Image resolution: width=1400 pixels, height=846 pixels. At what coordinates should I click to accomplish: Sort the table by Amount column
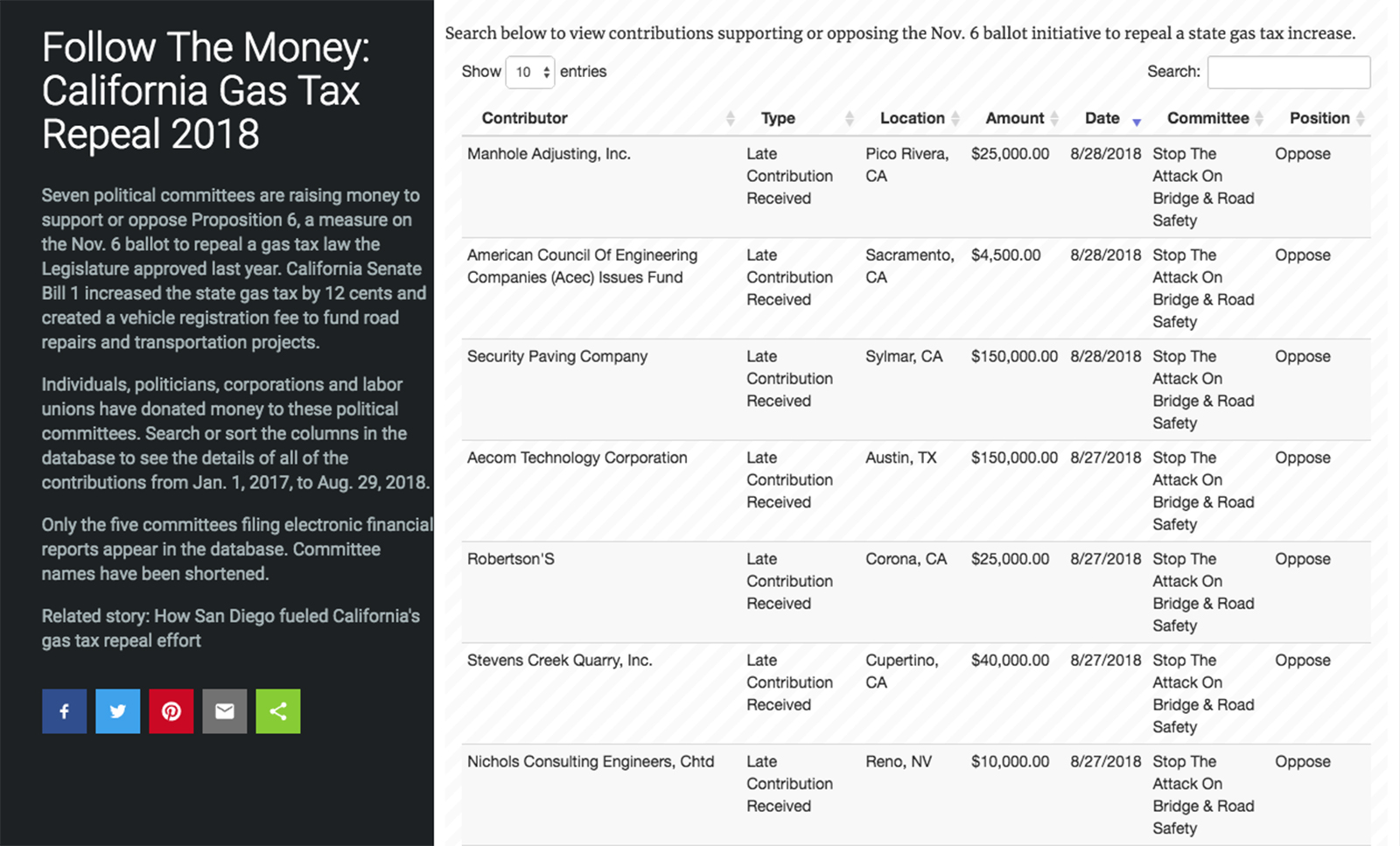[1014, 118]
